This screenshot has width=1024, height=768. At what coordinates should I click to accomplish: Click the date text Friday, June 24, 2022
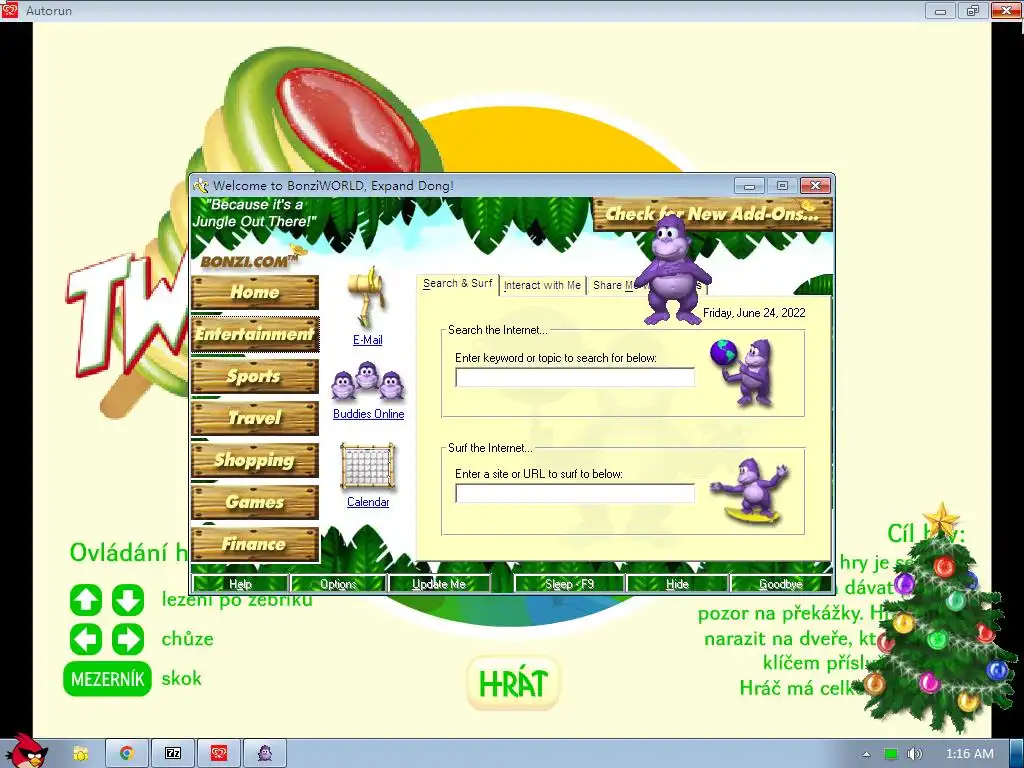[754, 313]
